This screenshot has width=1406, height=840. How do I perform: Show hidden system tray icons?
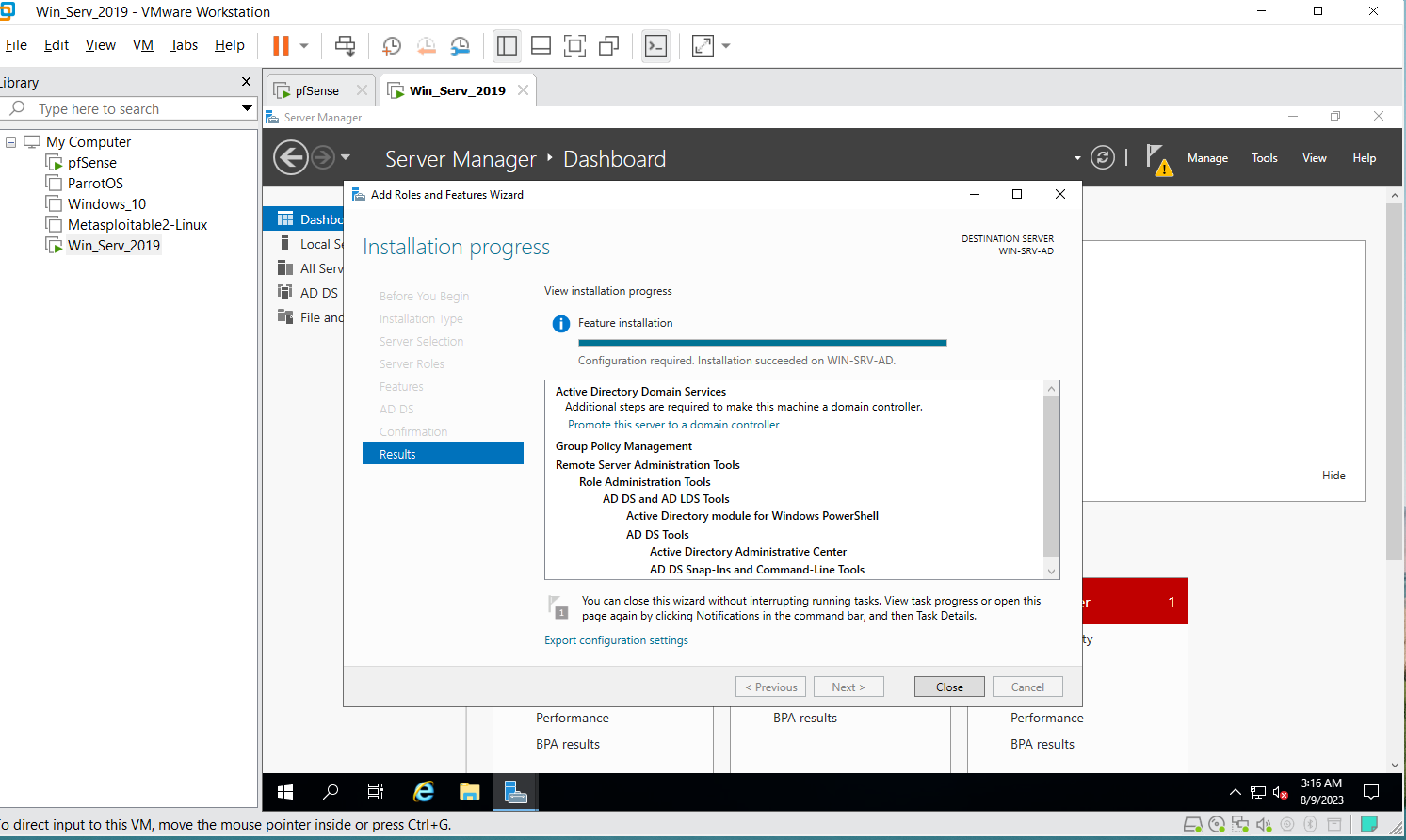(x=1236, y=792)
